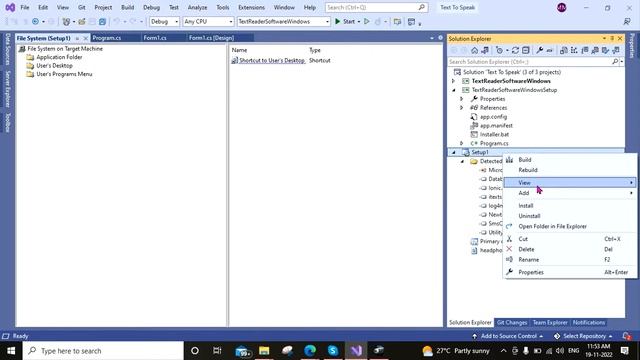Expand the TextReaderSoftwareWindows project node
Screen dimensions: 640x360
pyautogui.click(x=453, y=81)
